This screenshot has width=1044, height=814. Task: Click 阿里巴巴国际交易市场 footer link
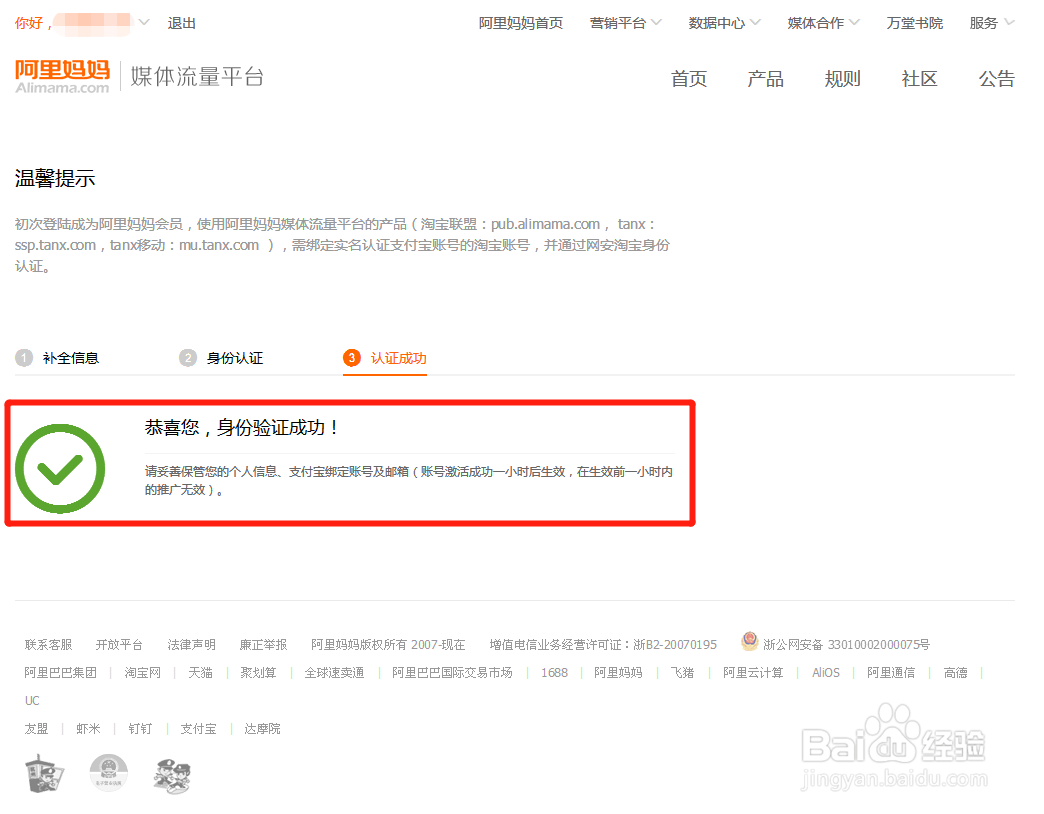[x=452, y=672]
